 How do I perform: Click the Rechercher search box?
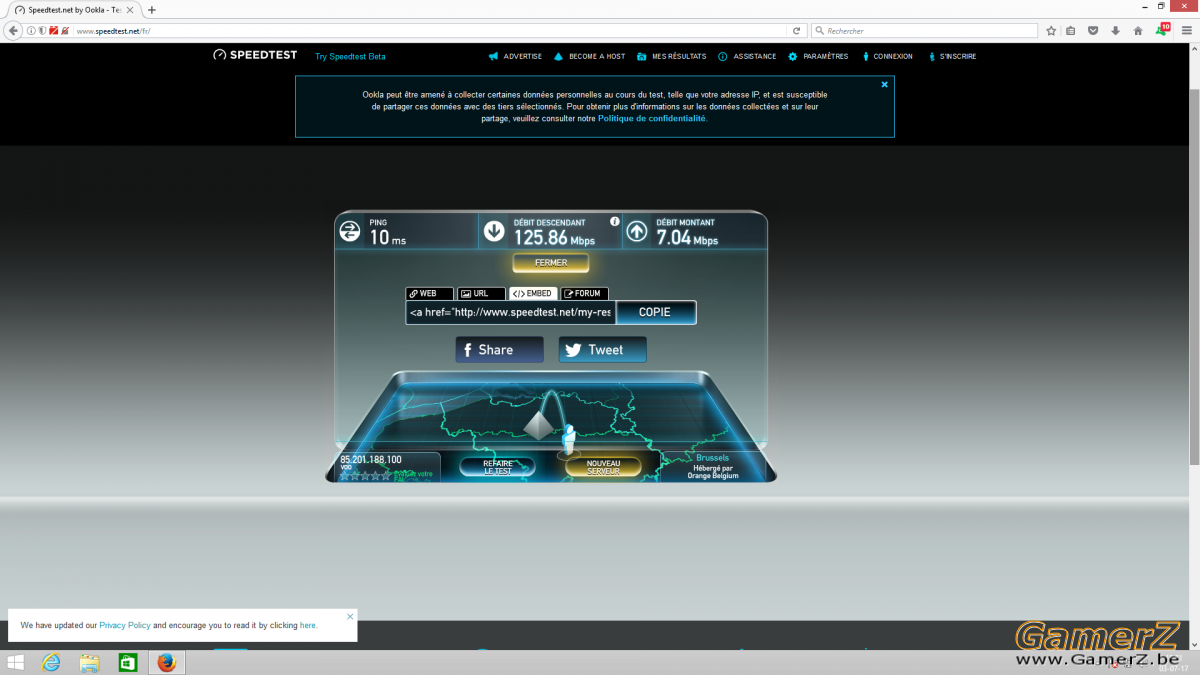924,31
